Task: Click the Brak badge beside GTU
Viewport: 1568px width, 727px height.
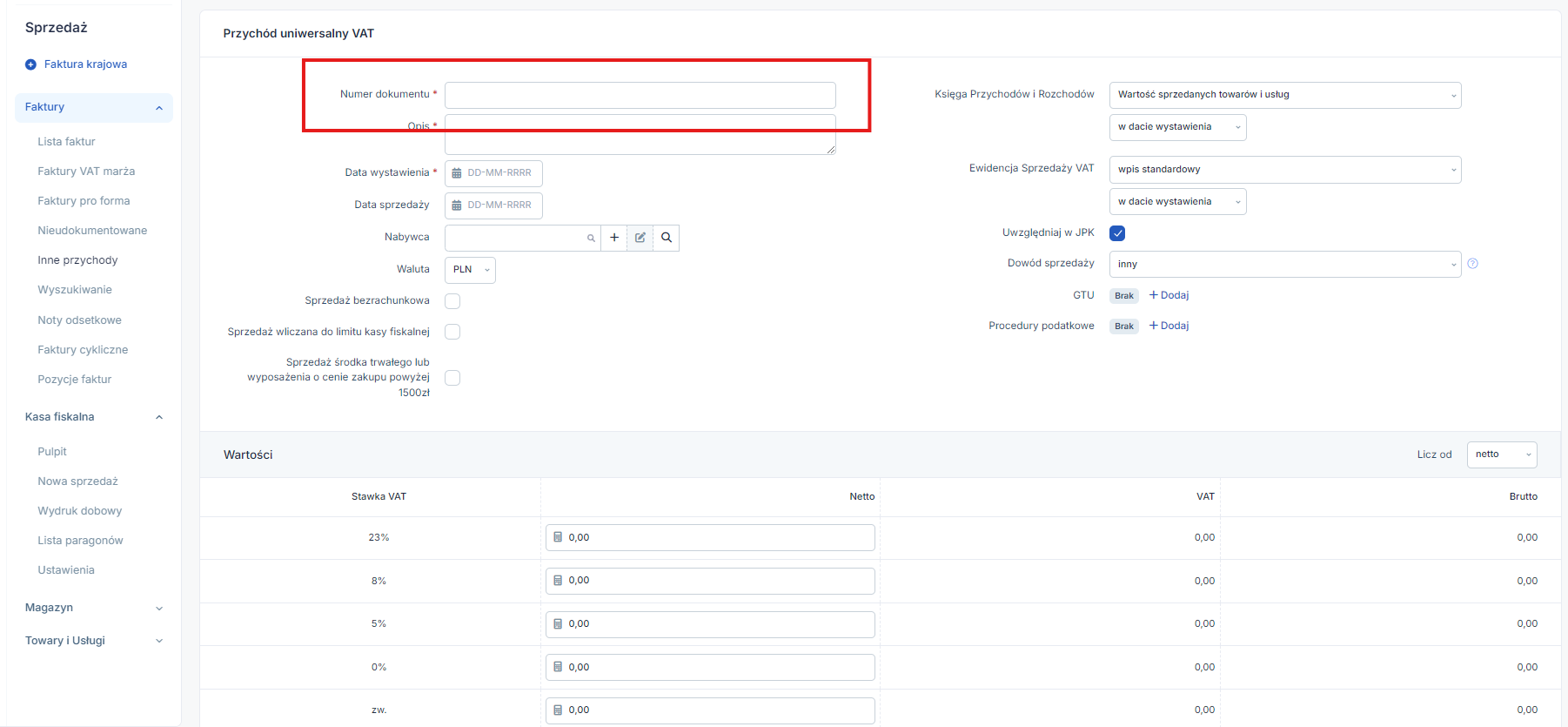Action: (1124, 296)
